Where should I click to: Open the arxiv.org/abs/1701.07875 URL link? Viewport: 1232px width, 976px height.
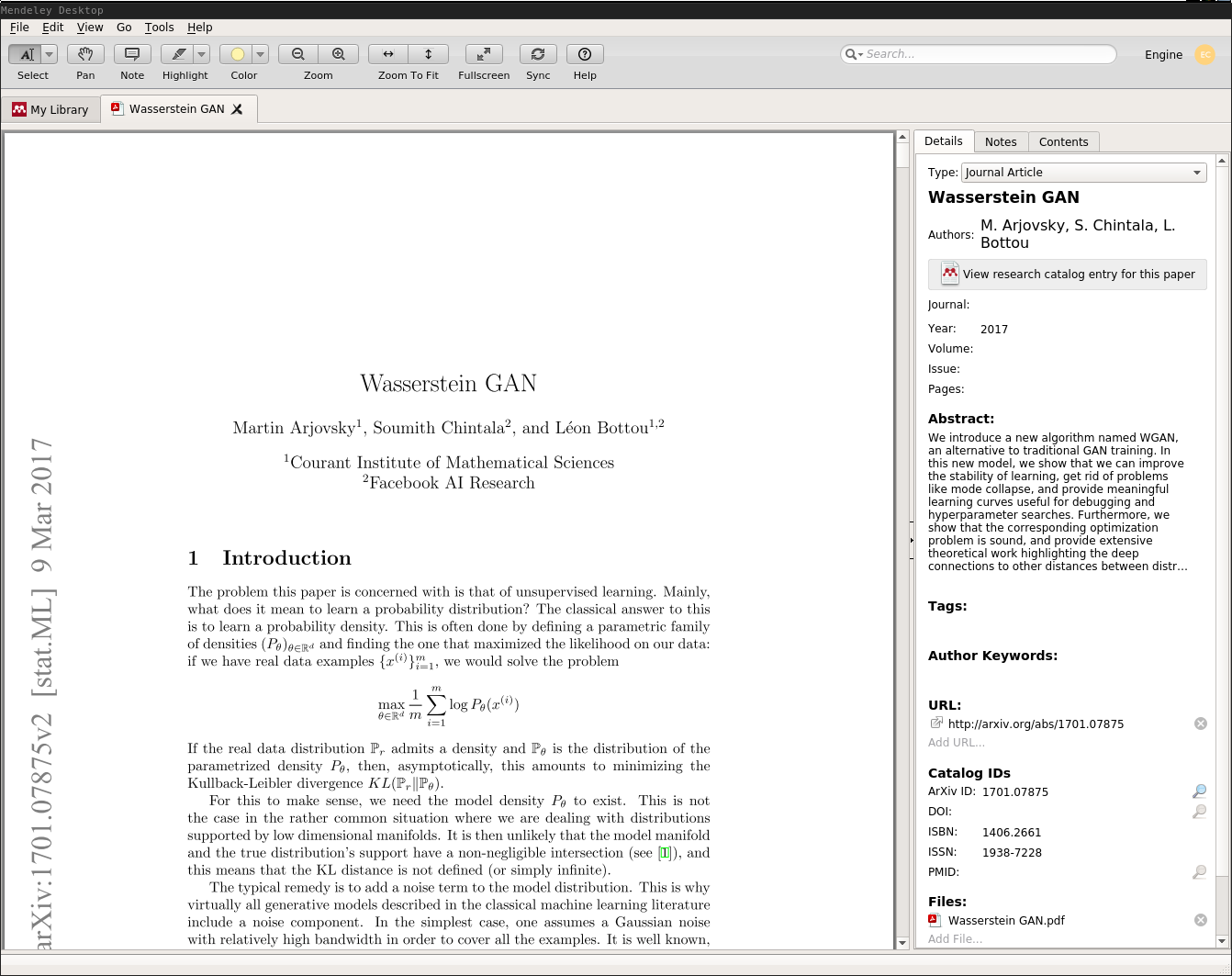click(x=1036, y=724)
